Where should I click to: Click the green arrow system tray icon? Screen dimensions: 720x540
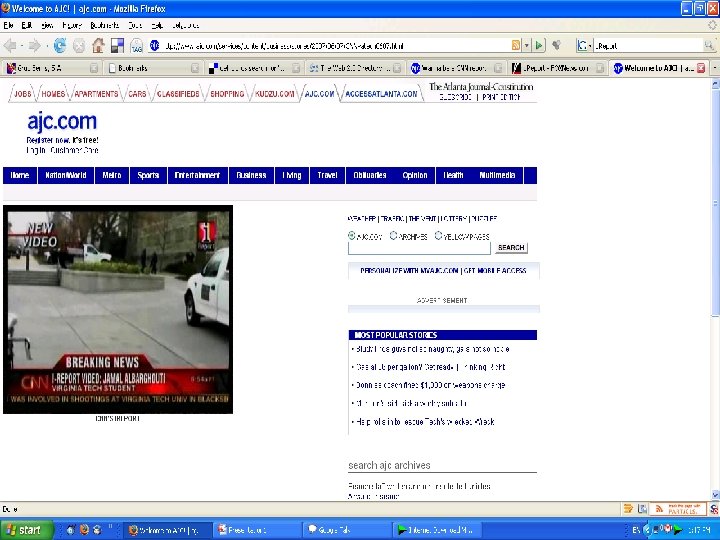point(678,530)
